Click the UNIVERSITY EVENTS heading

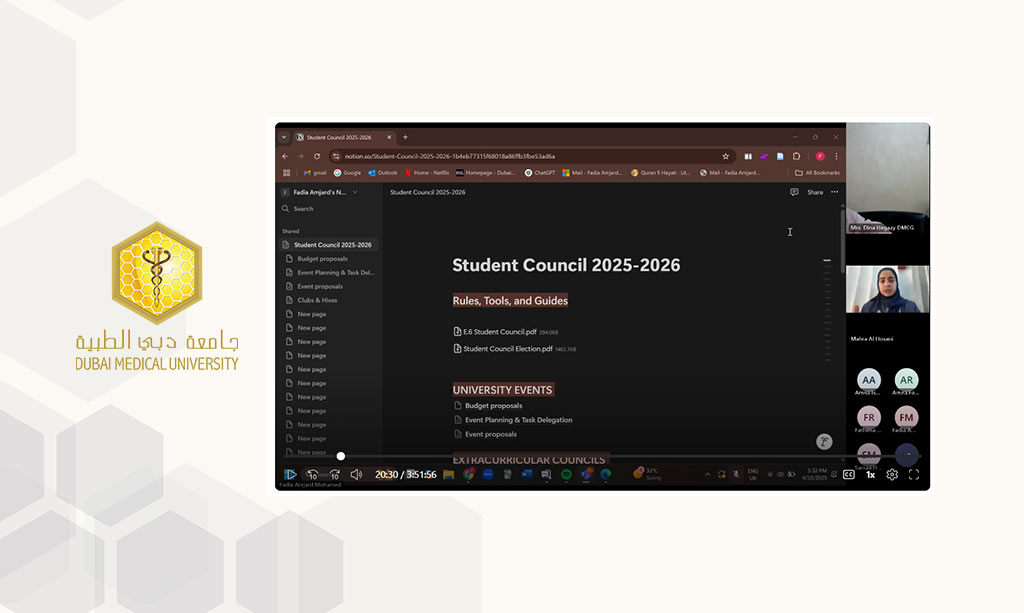(502, 390)
